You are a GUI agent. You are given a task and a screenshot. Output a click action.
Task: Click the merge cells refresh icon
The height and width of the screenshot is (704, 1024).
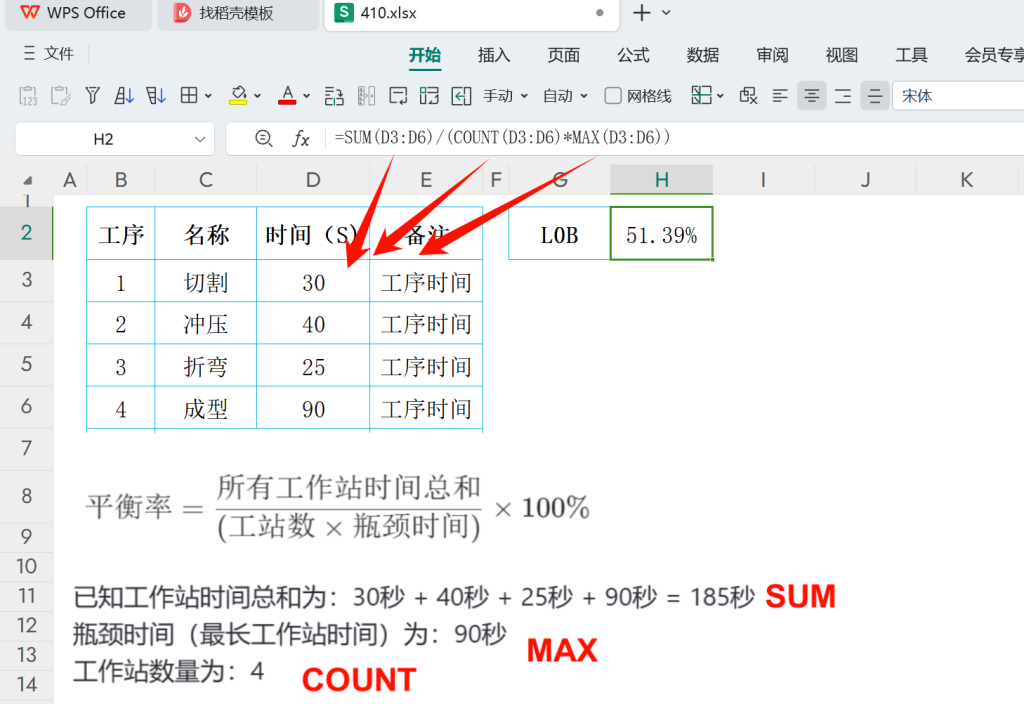coord(429,96)
